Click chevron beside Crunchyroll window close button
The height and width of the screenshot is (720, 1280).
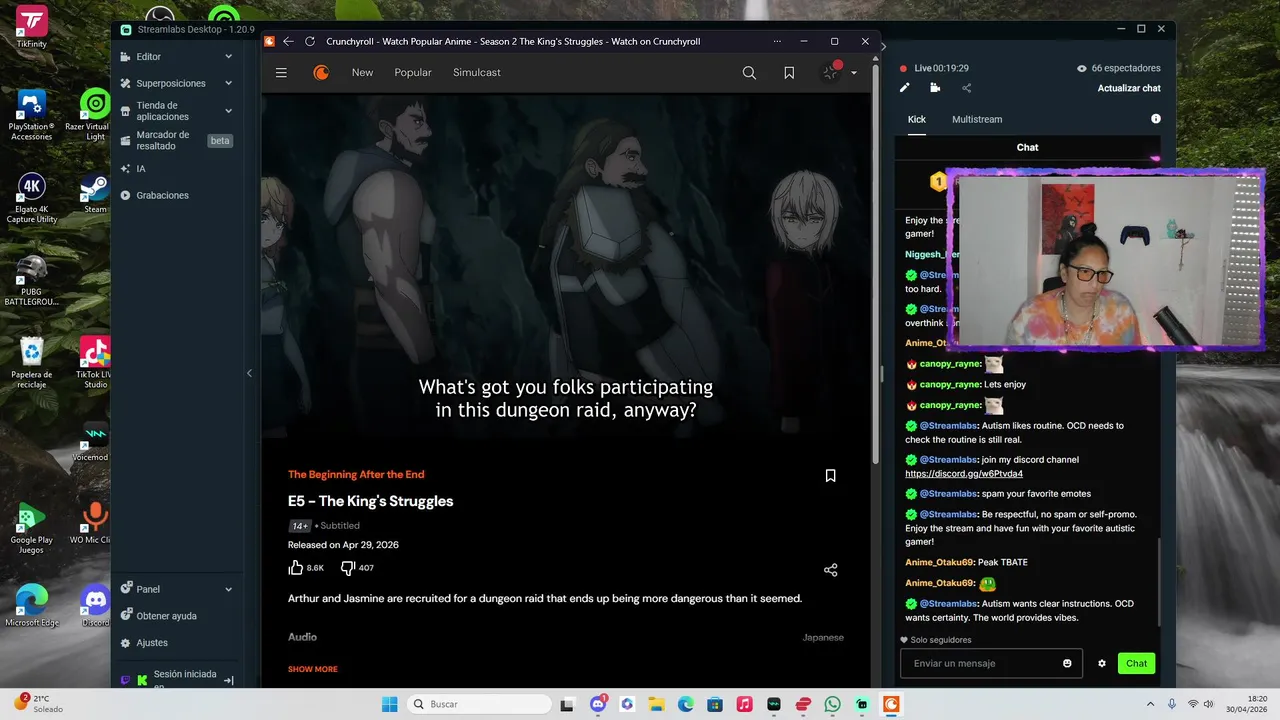(x=882, y=45)
